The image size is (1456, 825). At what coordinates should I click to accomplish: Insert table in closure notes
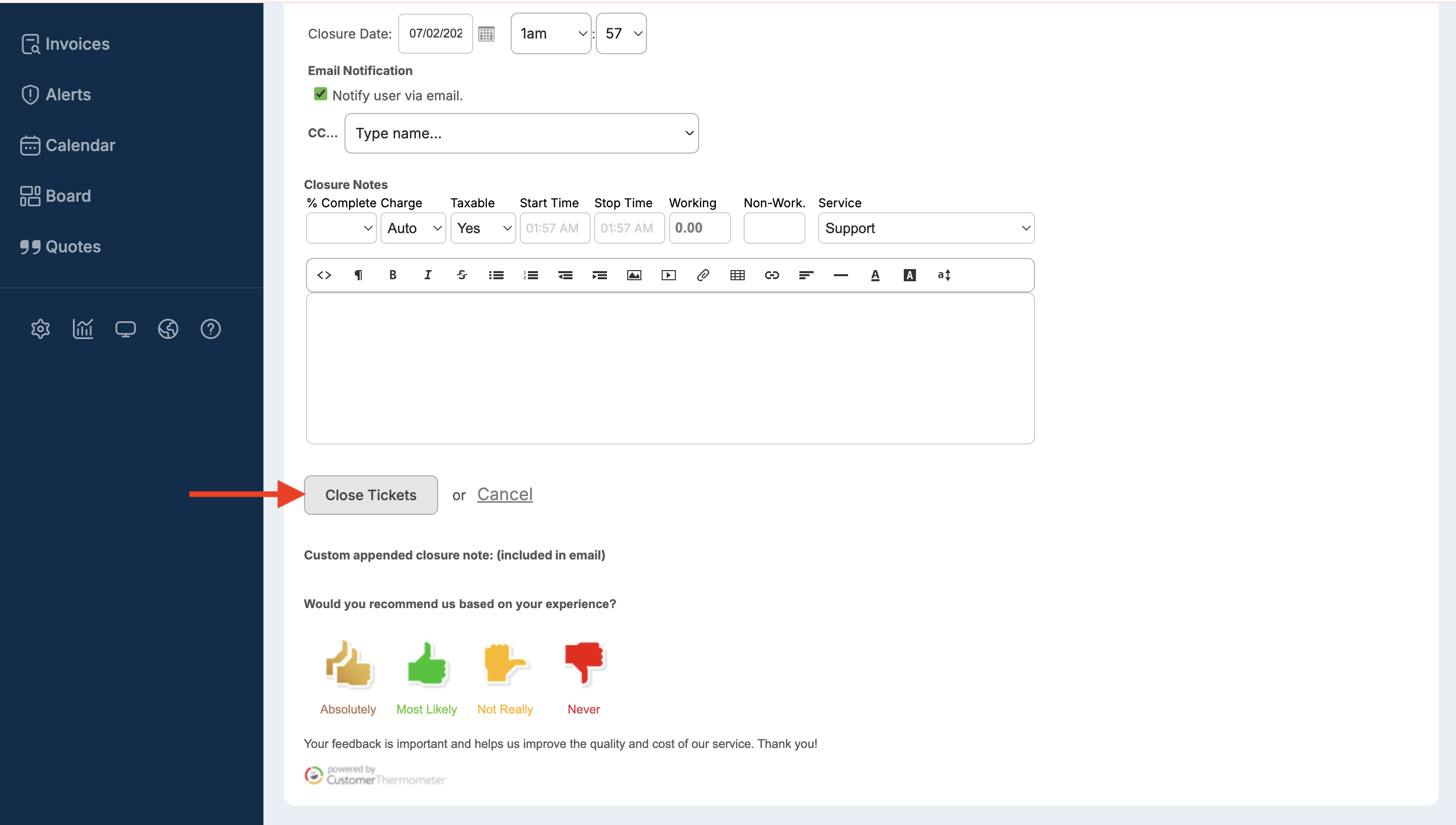[x=737, y=275]
